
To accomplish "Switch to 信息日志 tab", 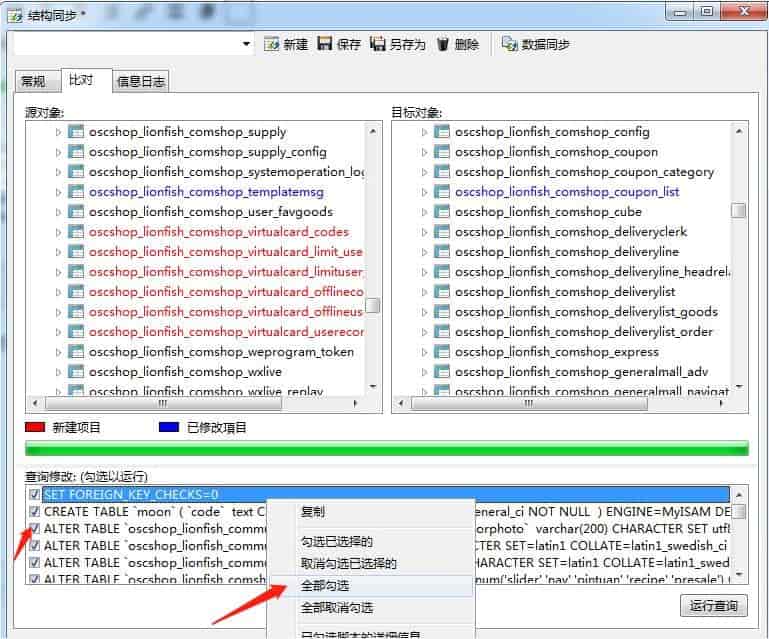I will pyautogui.click(x=141, y=81).
